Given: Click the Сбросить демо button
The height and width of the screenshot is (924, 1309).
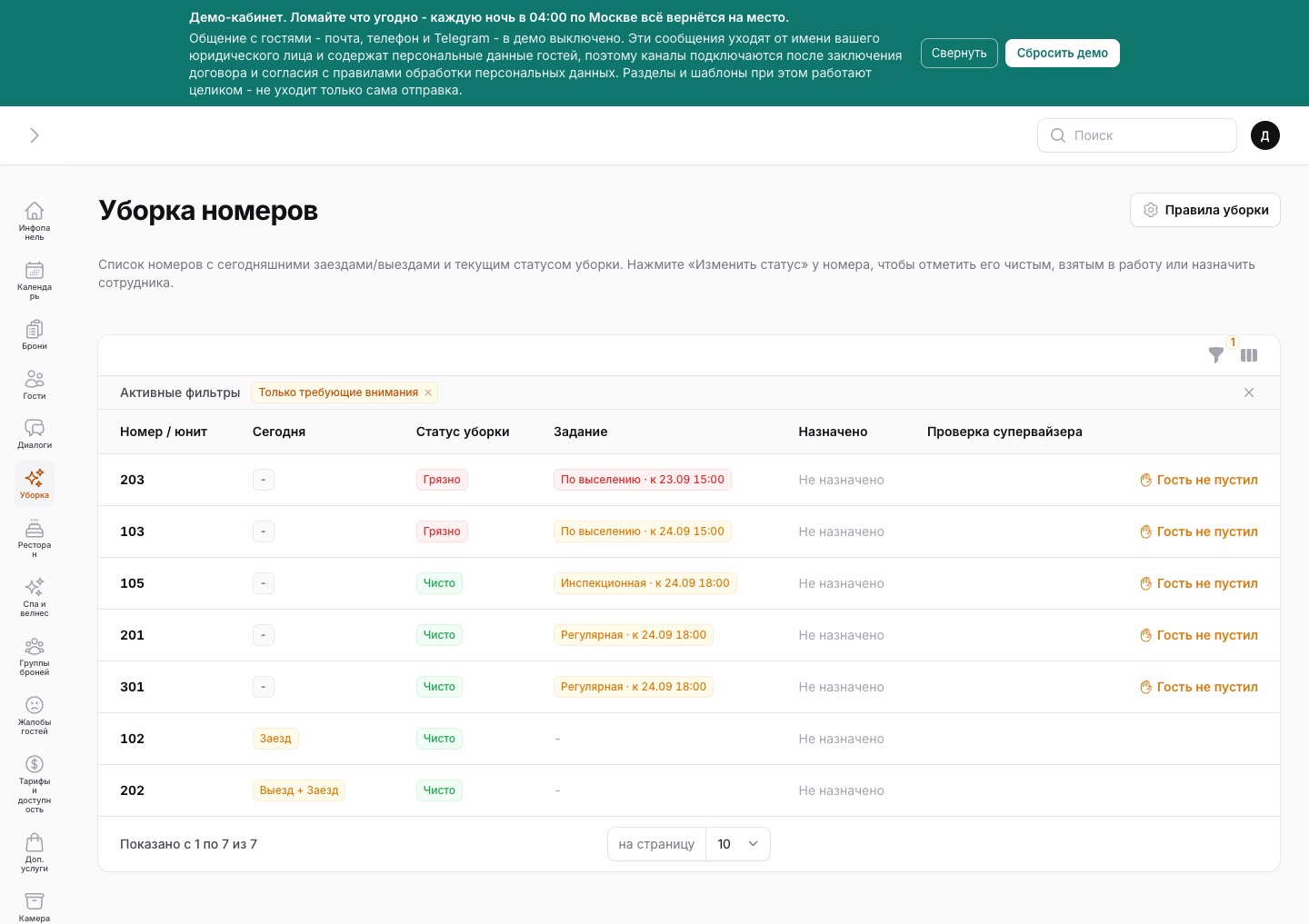Looking at the screenshot, I should point(1063,53).
